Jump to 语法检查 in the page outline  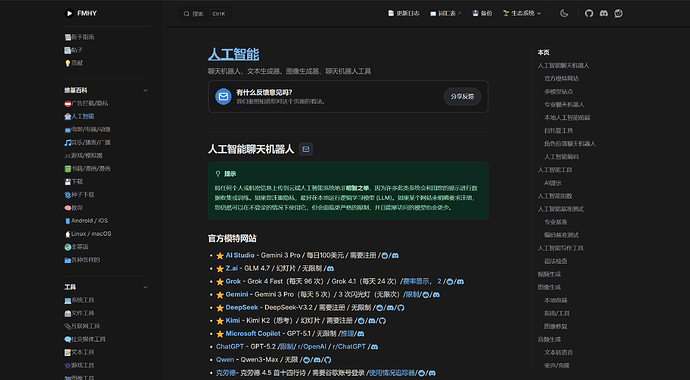coord(556,261)
